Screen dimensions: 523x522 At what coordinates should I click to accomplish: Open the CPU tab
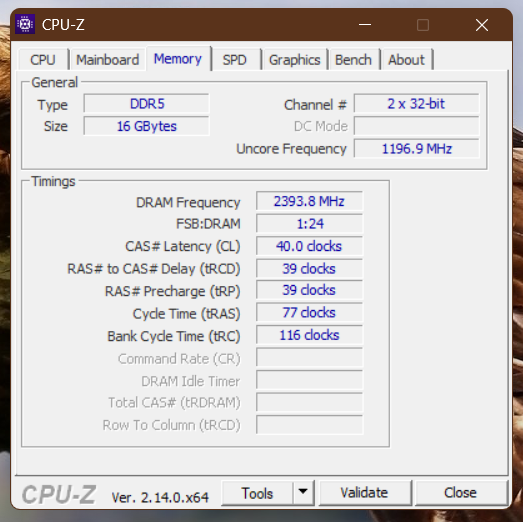point(43,60)
